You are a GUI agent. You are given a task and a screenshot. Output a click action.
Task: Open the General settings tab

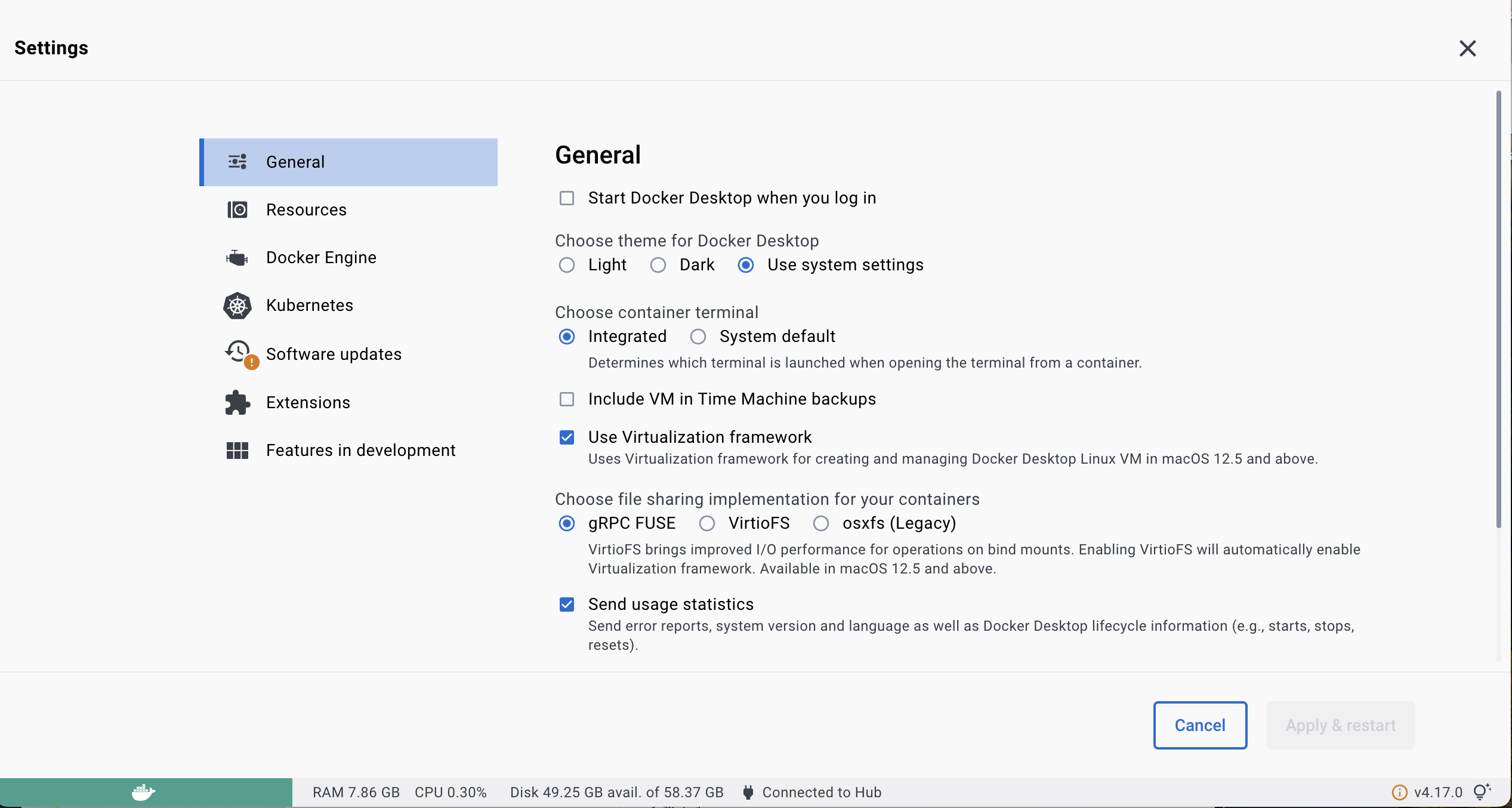click(348, 162)
